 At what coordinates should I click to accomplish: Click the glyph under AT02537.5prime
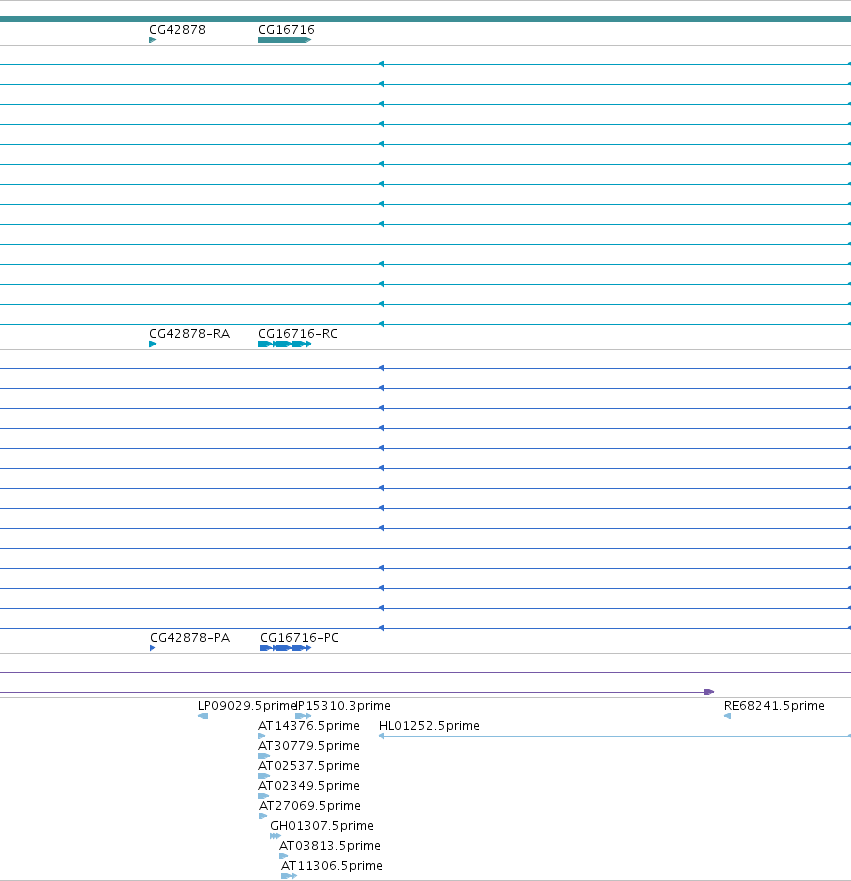click(264, 776)
